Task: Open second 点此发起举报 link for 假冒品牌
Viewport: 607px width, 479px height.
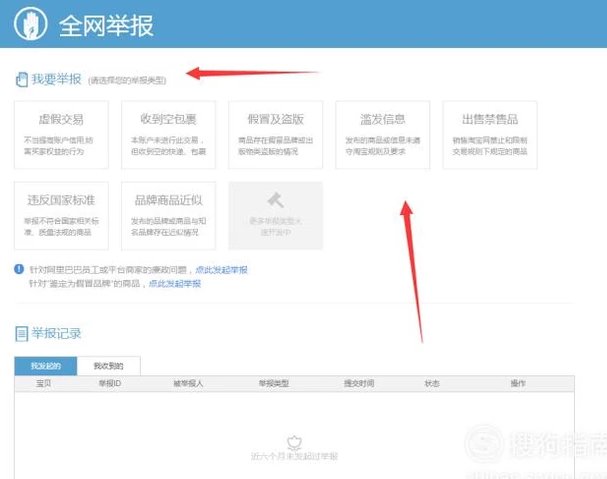Action: tap(175, 284)
